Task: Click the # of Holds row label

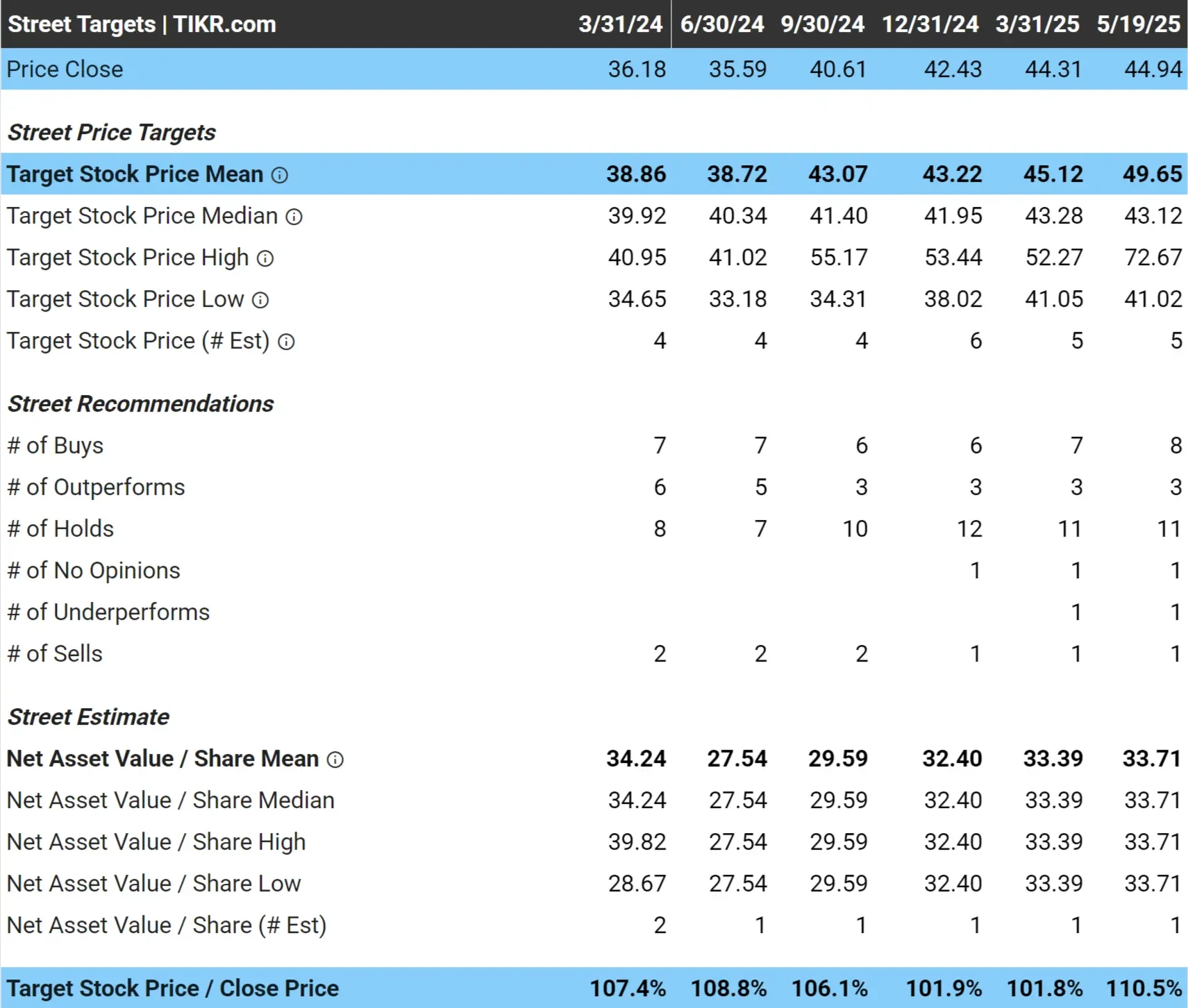Action: click(x=60, y=529)
